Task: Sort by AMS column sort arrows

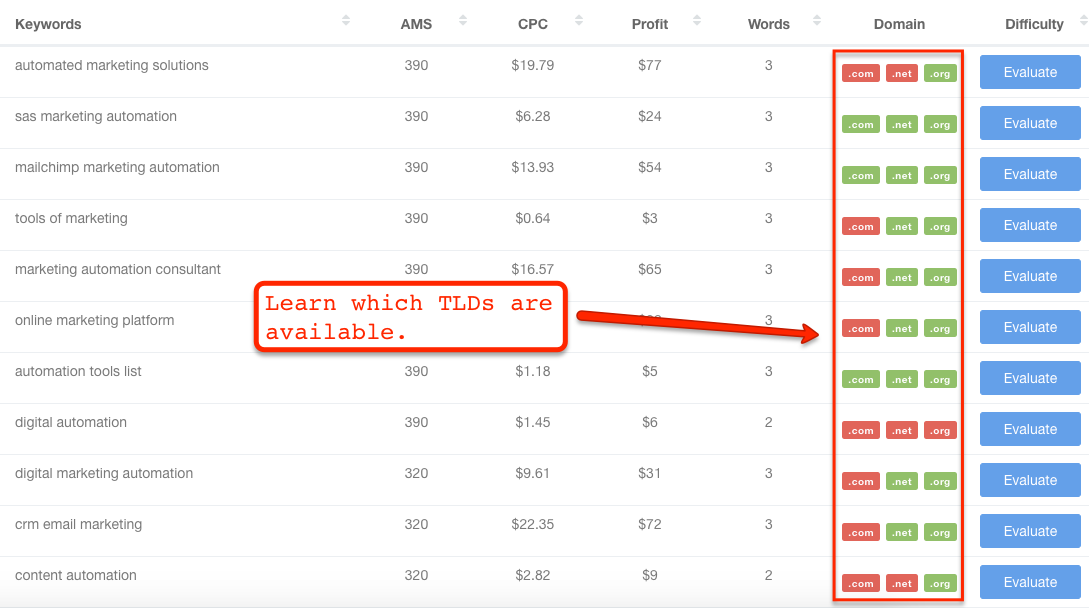Action: (x=463, y=20)
